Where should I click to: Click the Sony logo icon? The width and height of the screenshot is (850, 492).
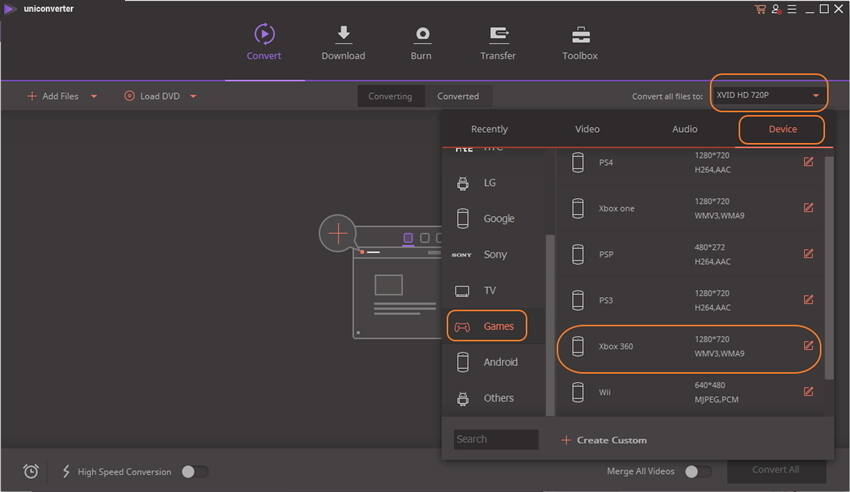pyautogui.click(x=461, y=255)
